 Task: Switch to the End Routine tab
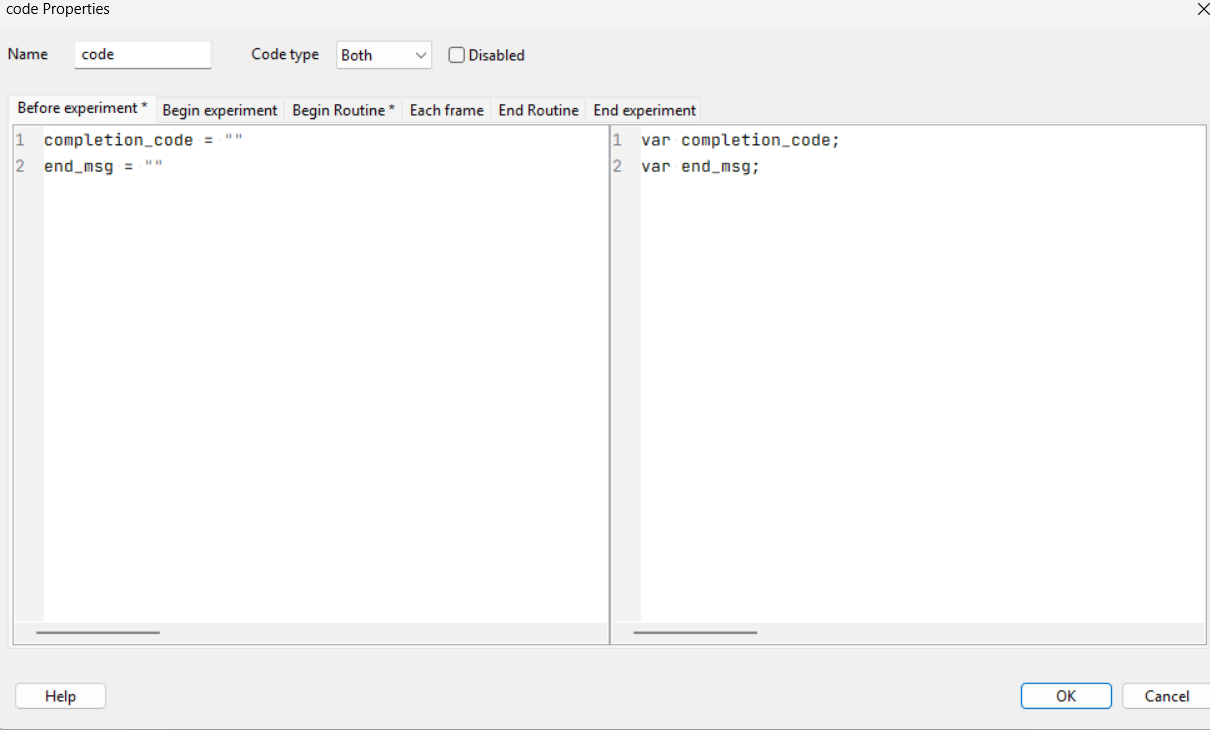tap(538, 110)
